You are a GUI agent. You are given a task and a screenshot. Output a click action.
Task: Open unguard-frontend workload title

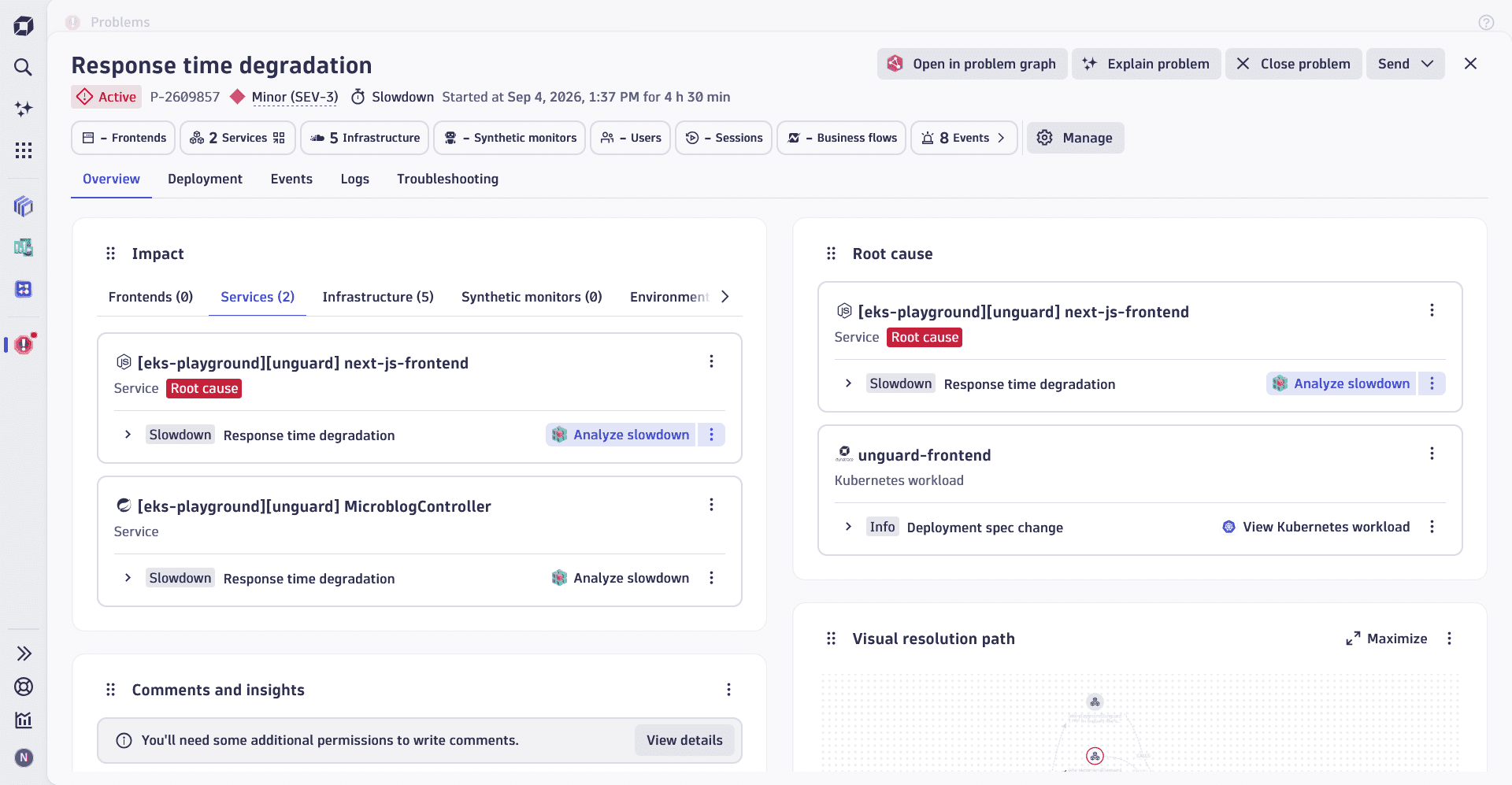pos(925,455)
